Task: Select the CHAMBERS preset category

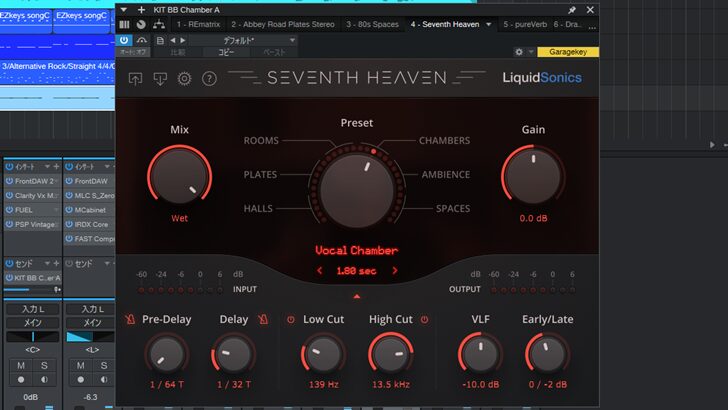Action: click(x=444, y=140)
